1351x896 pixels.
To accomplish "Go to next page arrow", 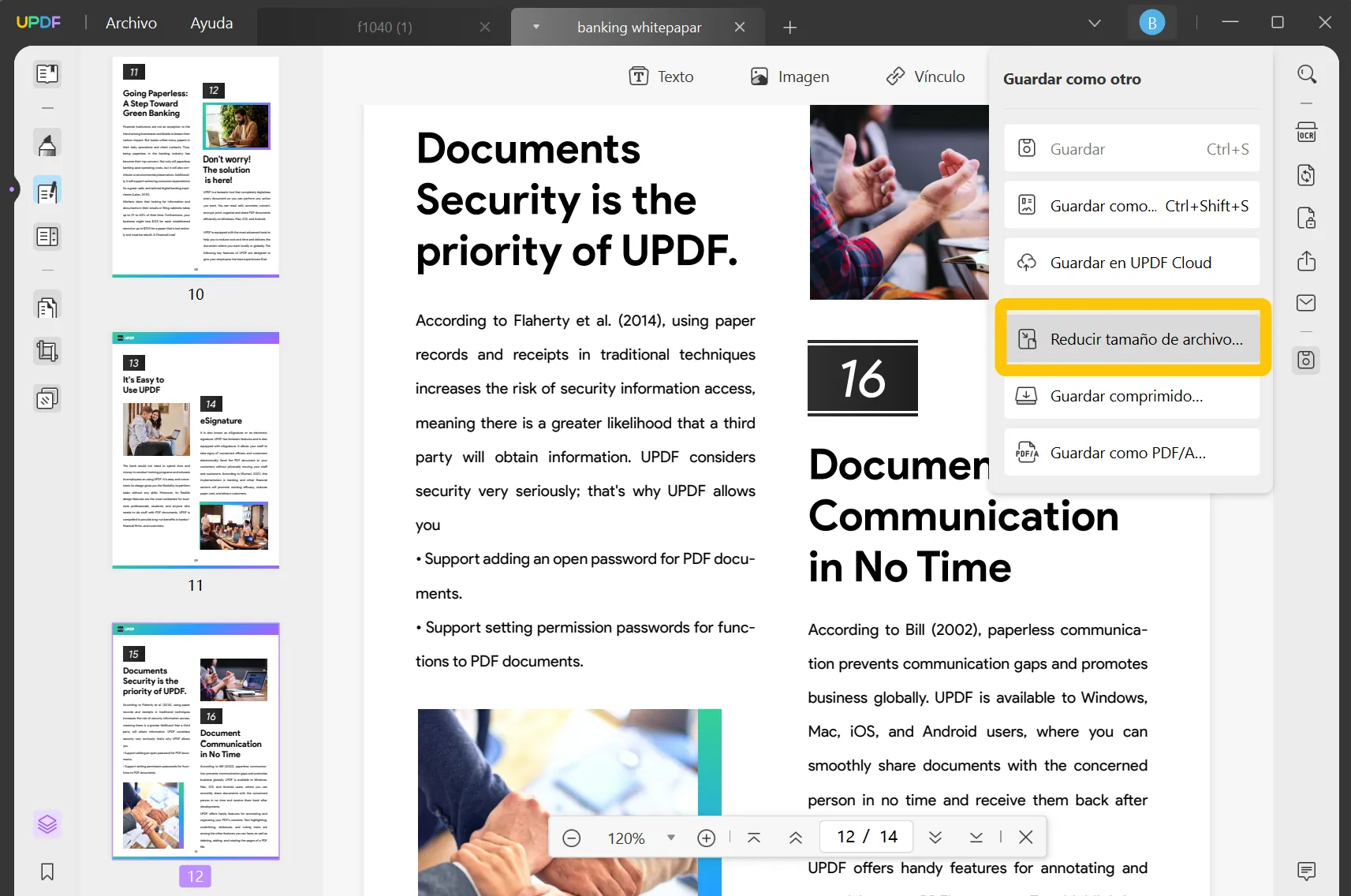I will click(x=935, y=838).
